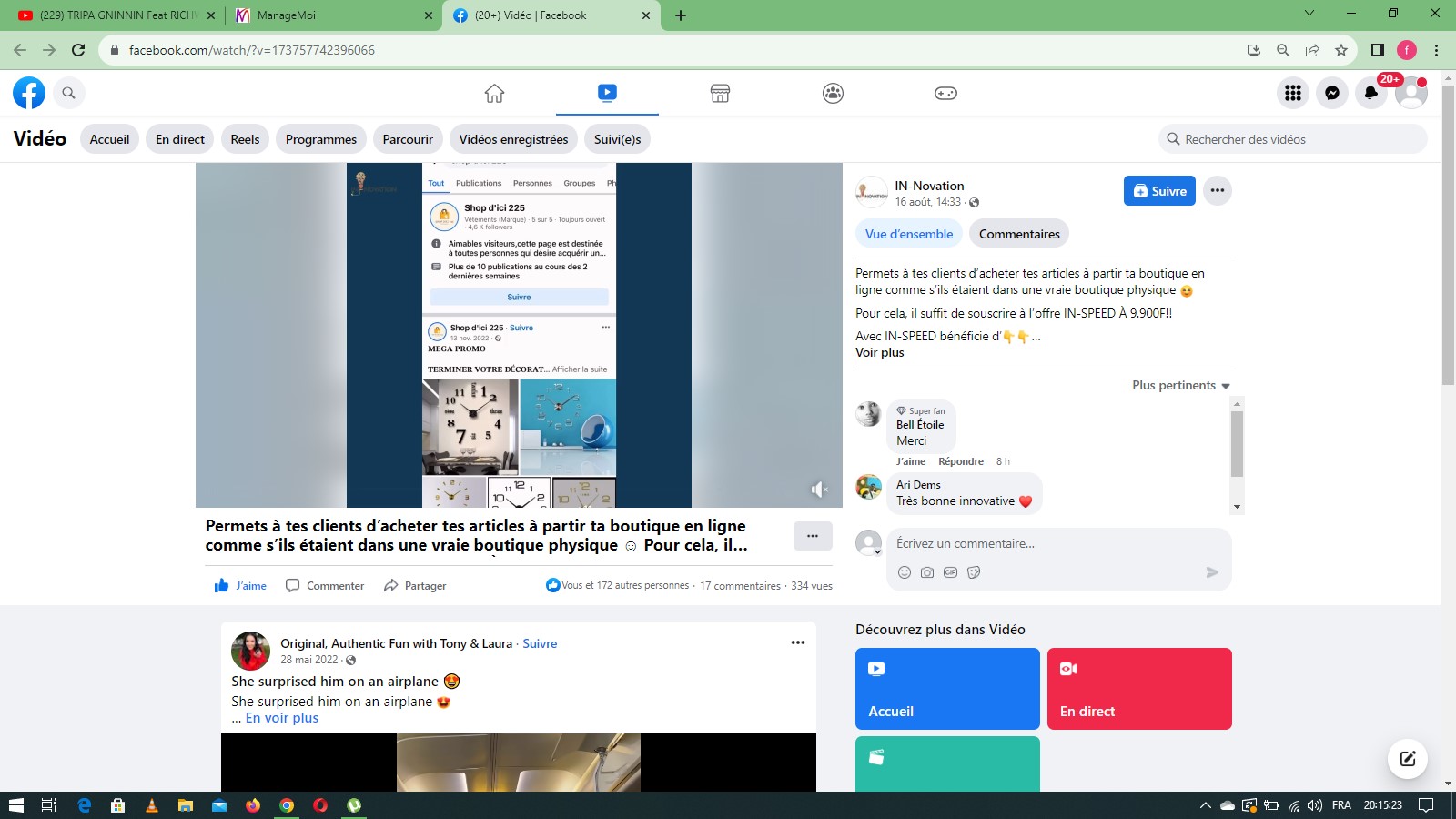This screenshot has width=1456, height=819.
Task: Click the emoji icon in comment box
Action: [x=905, y=572]
